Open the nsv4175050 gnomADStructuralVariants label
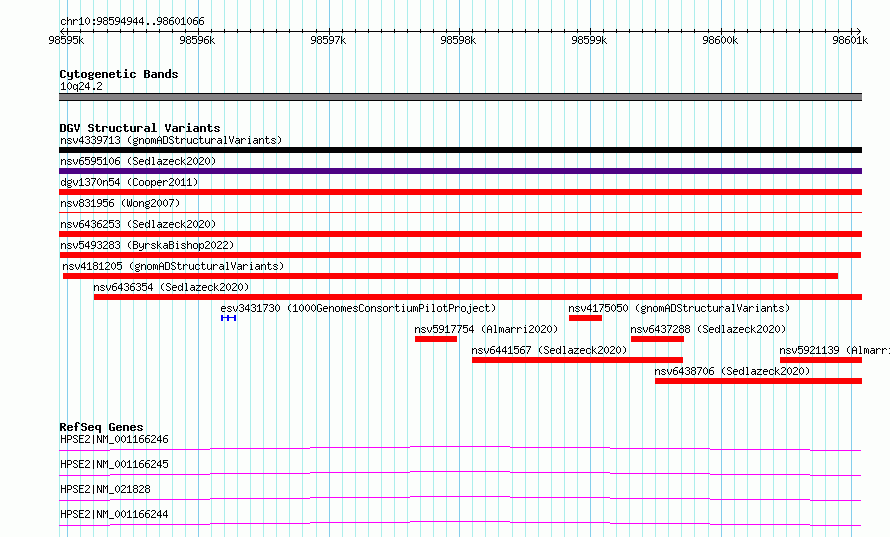Viewport: 890px width, 537px height. (679, 308)
